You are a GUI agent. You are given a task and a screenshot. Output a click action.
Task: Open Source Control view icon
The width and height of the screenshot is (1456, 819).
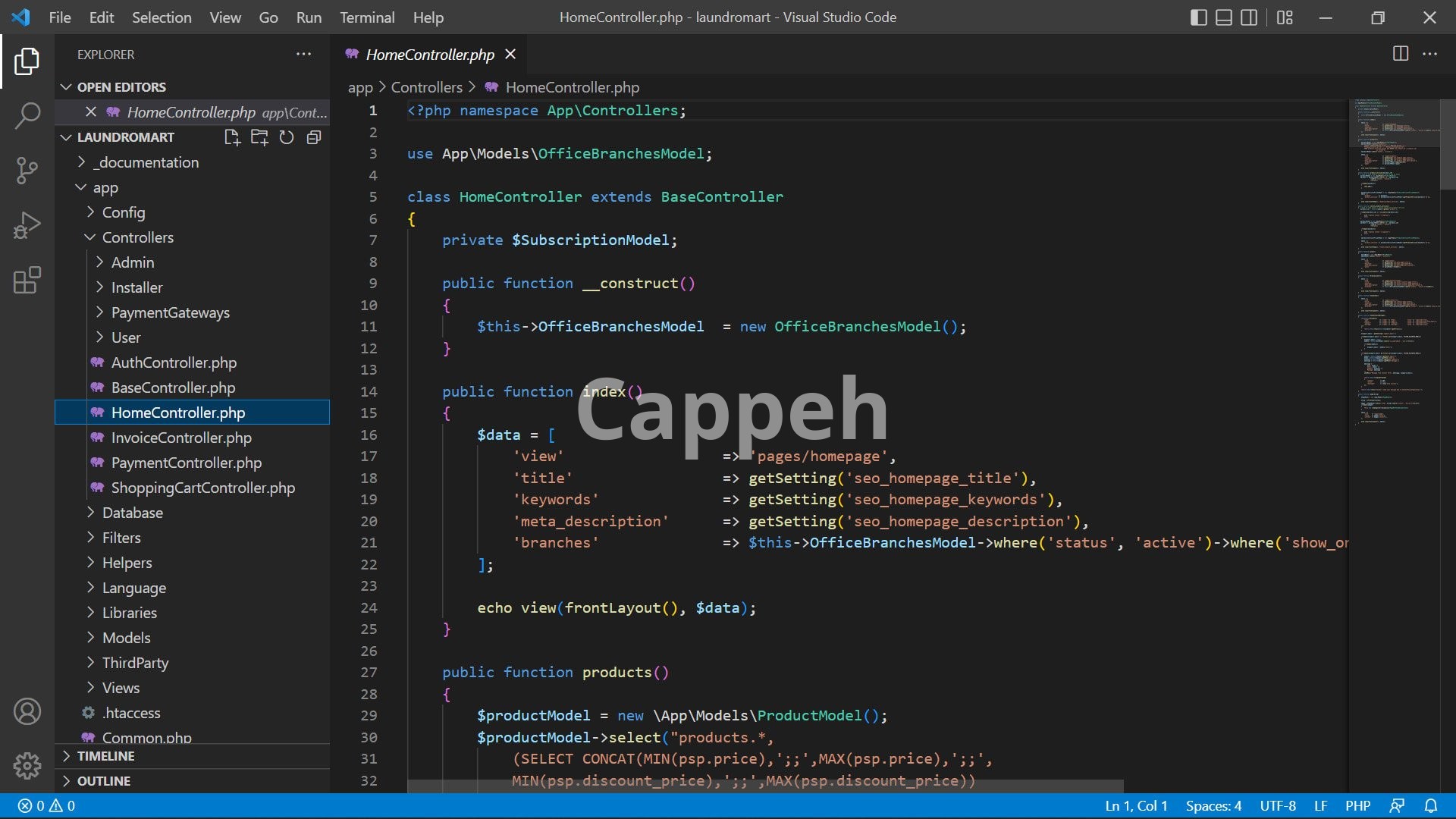tap(27, 171)
